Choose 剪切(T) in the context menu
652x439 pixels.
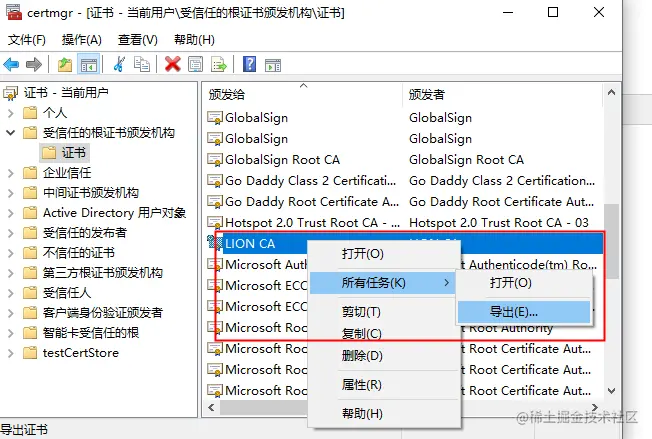tap(383, 312)
